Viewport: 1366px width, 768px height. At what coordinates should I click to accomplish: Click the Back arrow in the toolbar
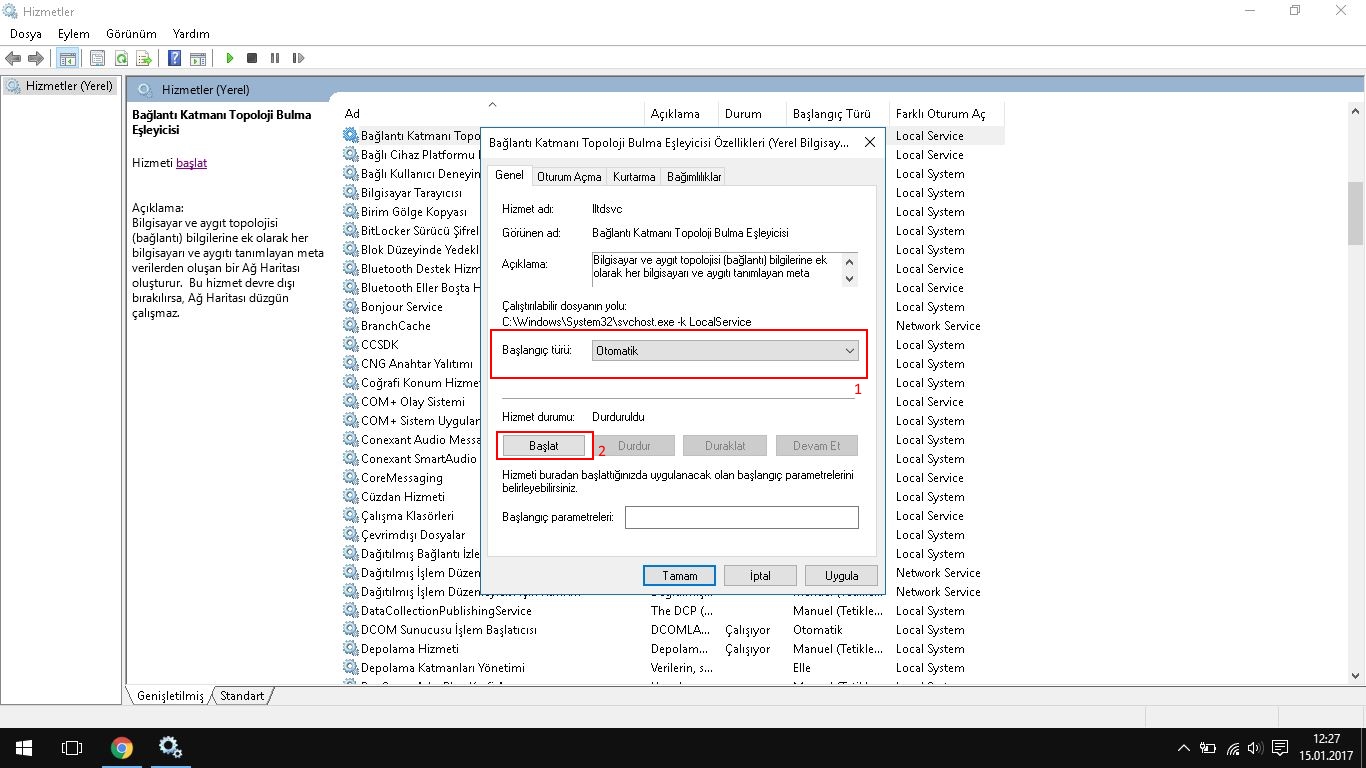click(x=14, y=58)
